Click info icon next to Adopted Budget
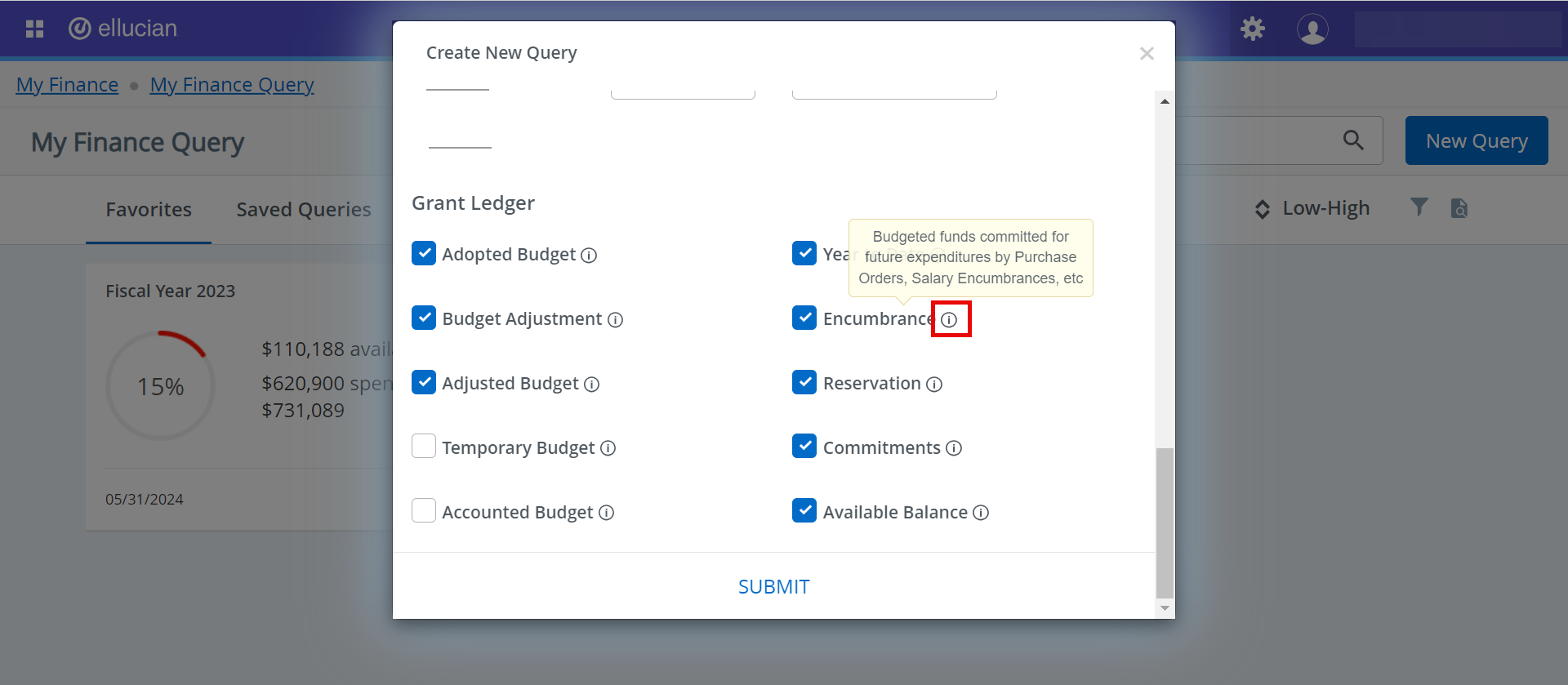The height and width of the screenshot is (685, 1568). [x=589, y=256]
